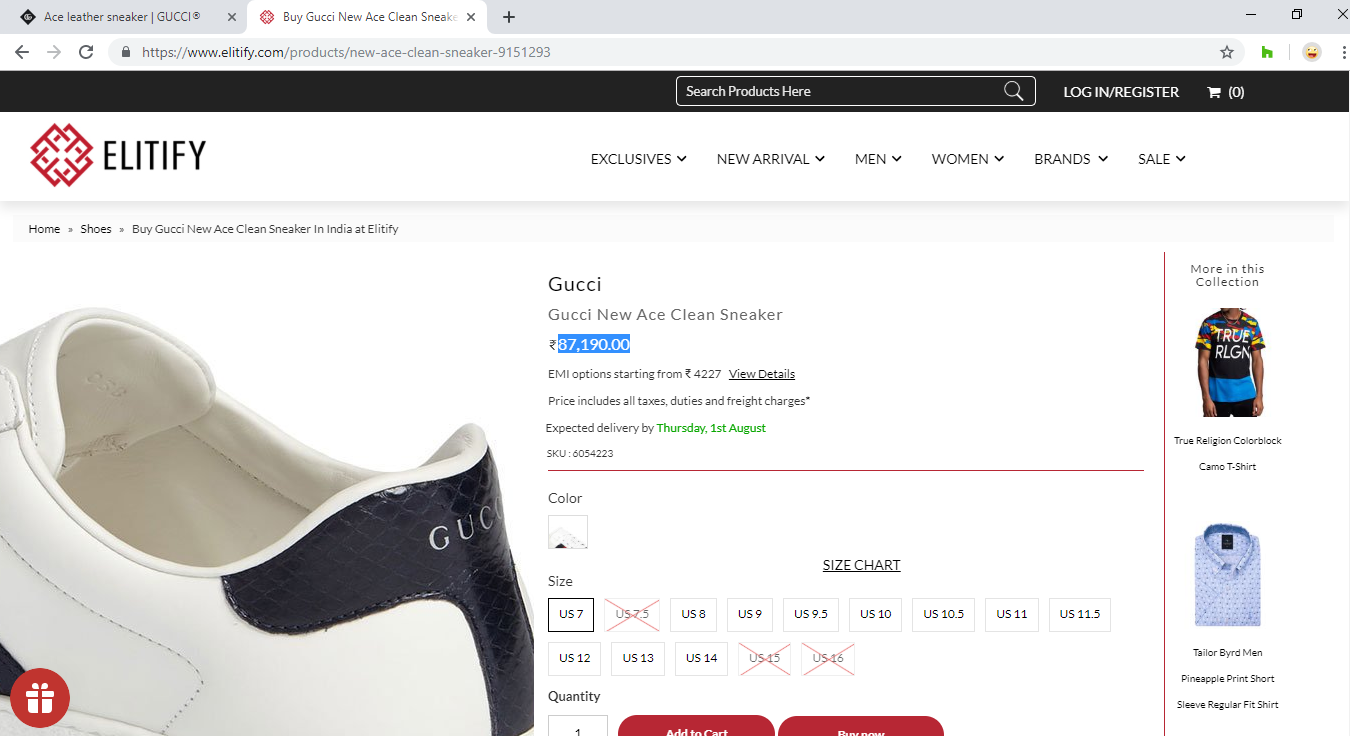This screenshot has width=1350, height=736.
Task: Click the crossed-out US 15 size
Action: [765, 658]
